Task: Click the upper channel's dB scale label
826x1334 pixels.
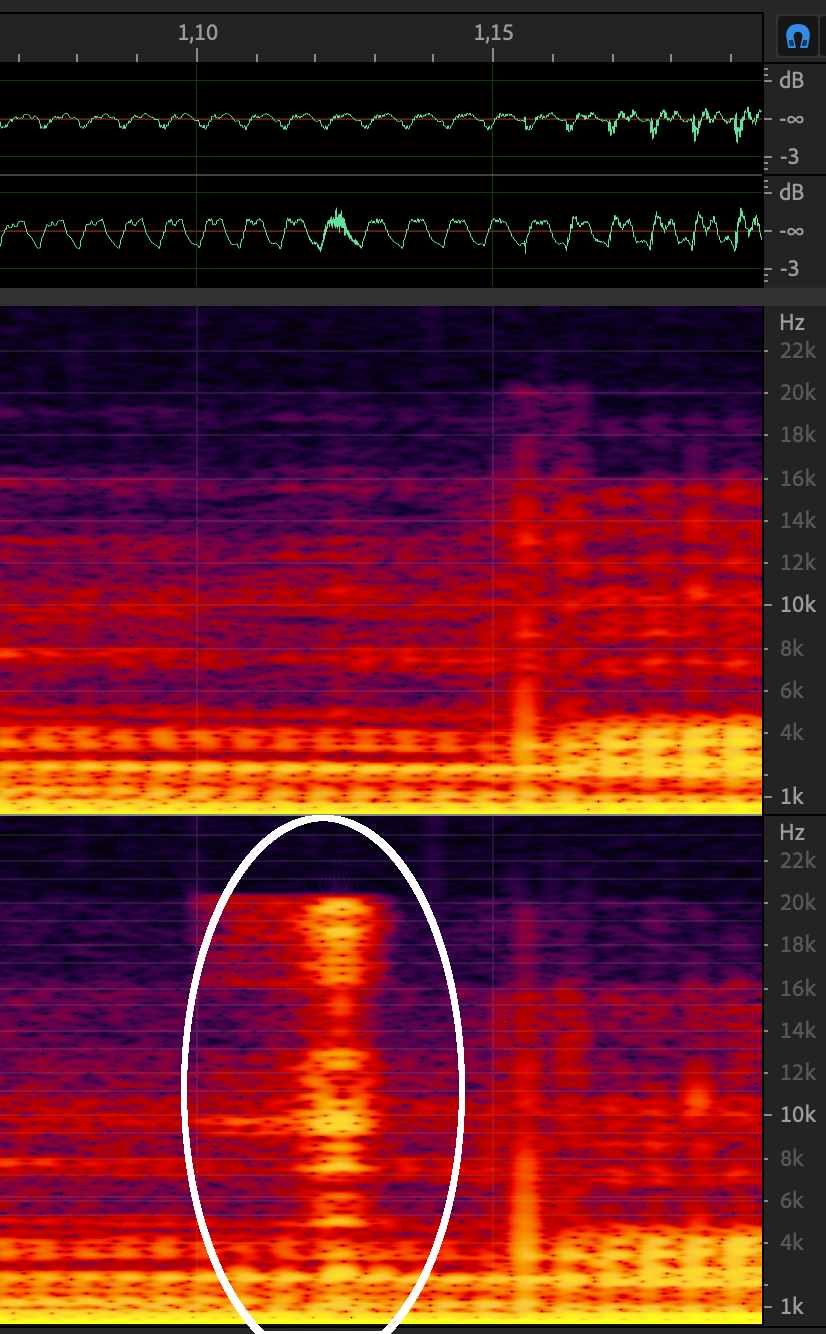Action: tap(791, 79)
